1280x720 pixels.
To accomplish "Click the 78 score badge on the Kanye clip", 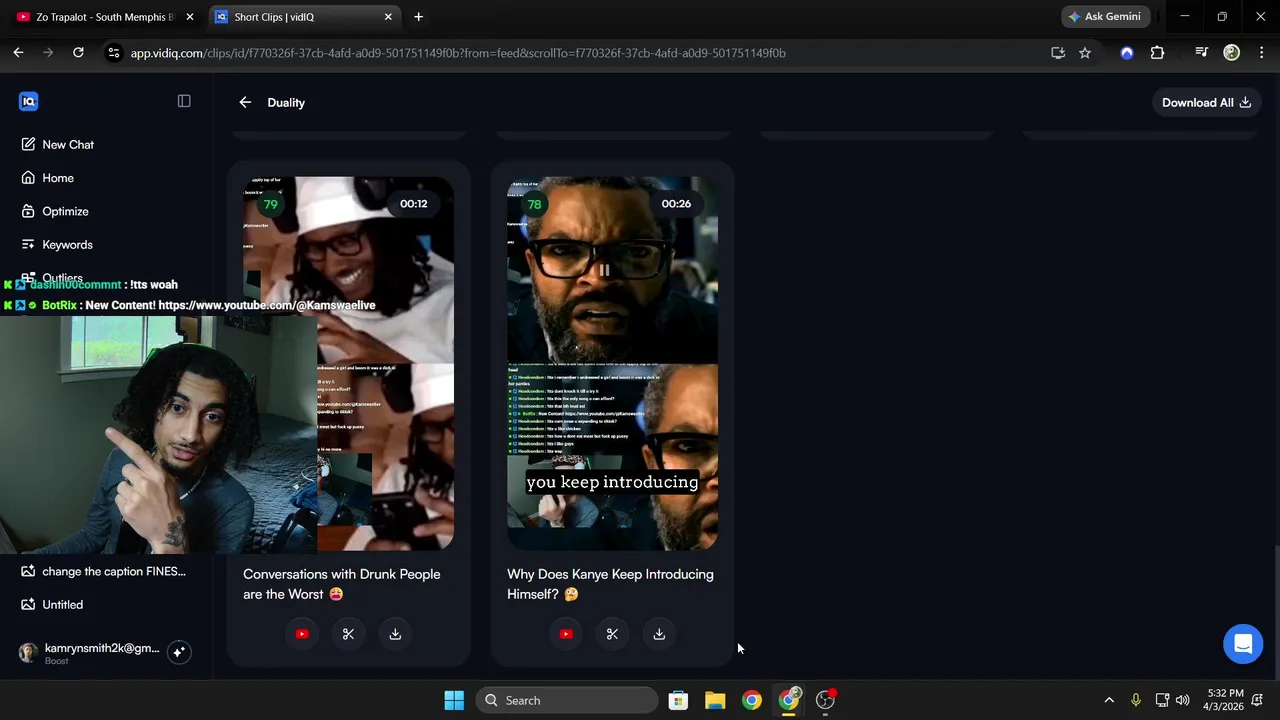I will 534,204.
